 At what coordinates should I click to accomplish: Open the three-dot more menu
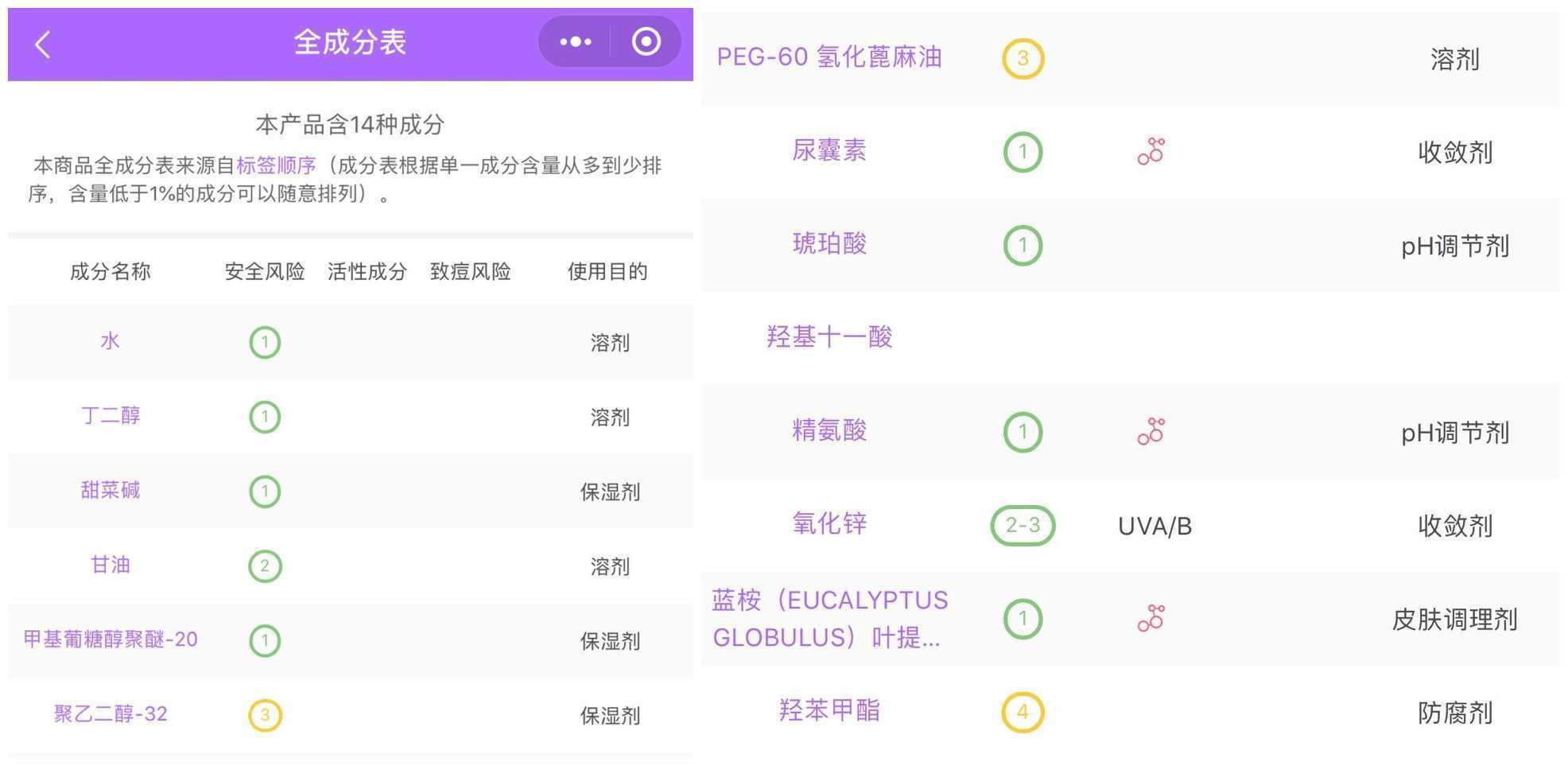[x=575, y=42]
